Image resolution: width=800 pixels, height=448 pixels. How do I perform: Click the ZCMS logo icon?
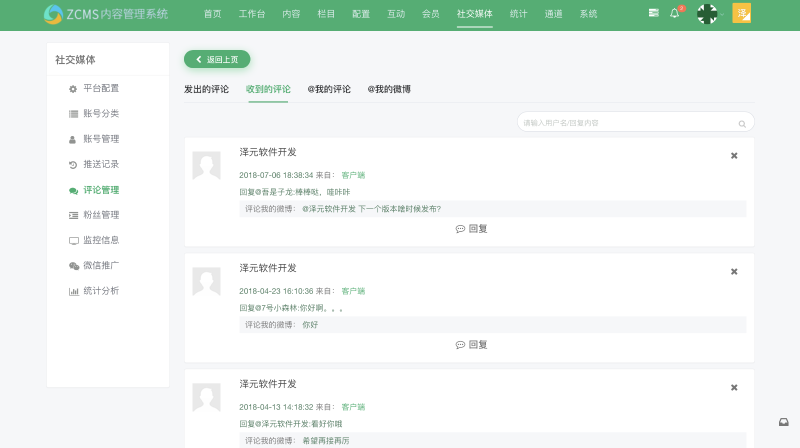[x=53, y=14]
